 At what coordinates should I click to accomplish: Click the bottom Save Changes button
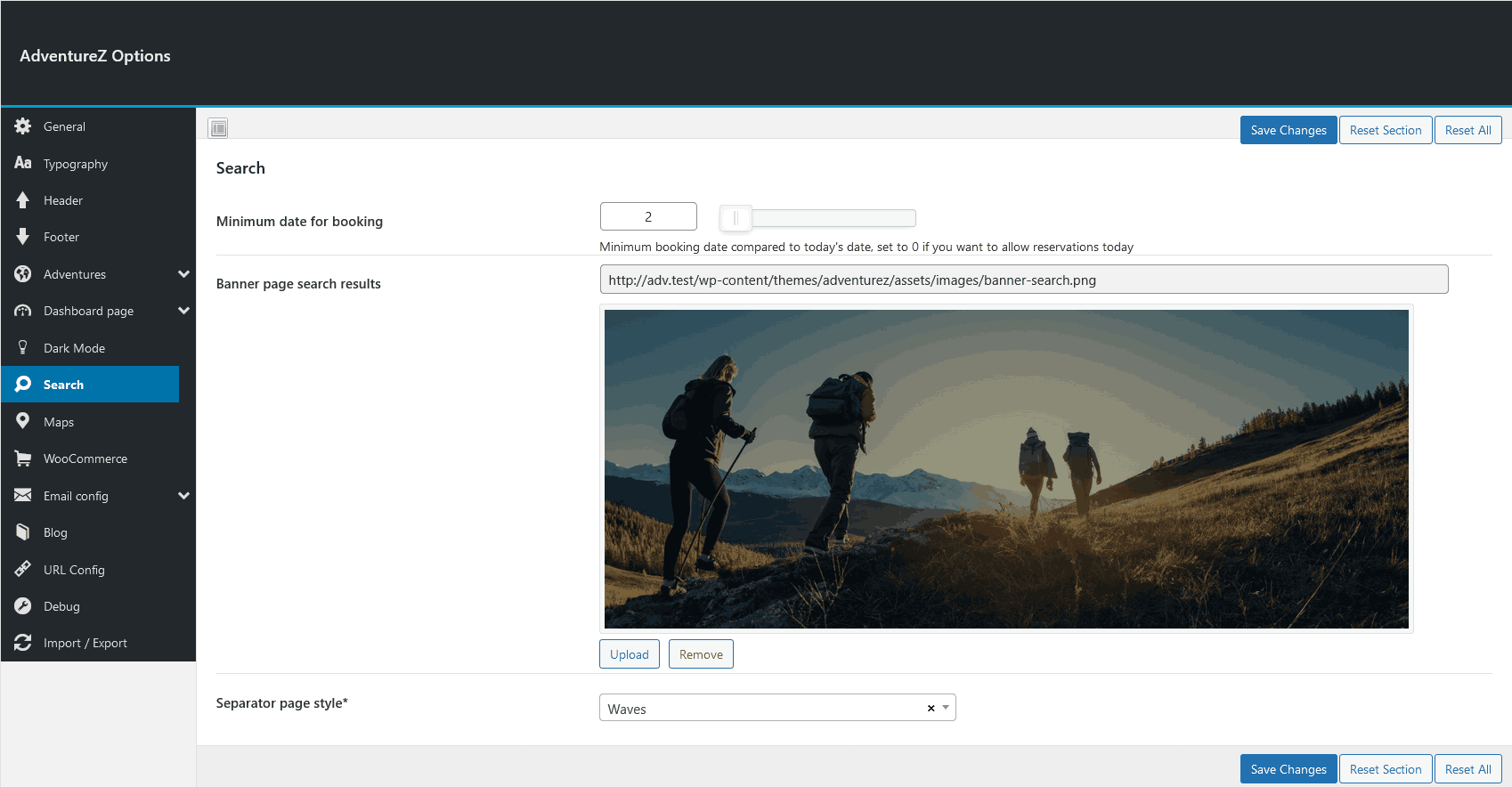pyautogui.click(x=1288, y=769)
